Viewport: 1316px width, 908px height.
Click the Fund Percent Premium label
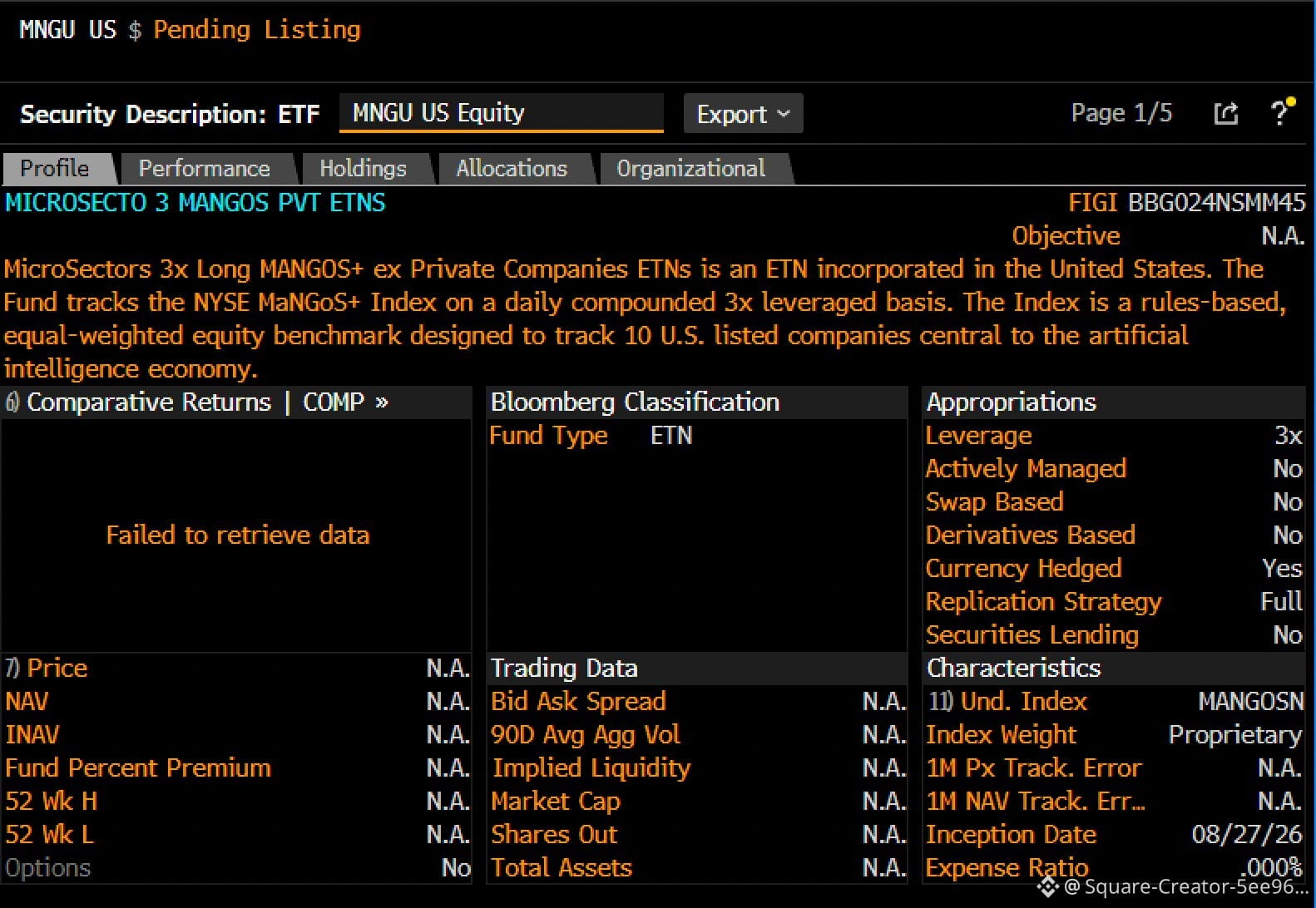pyautogui.click(x=138, y=768)
